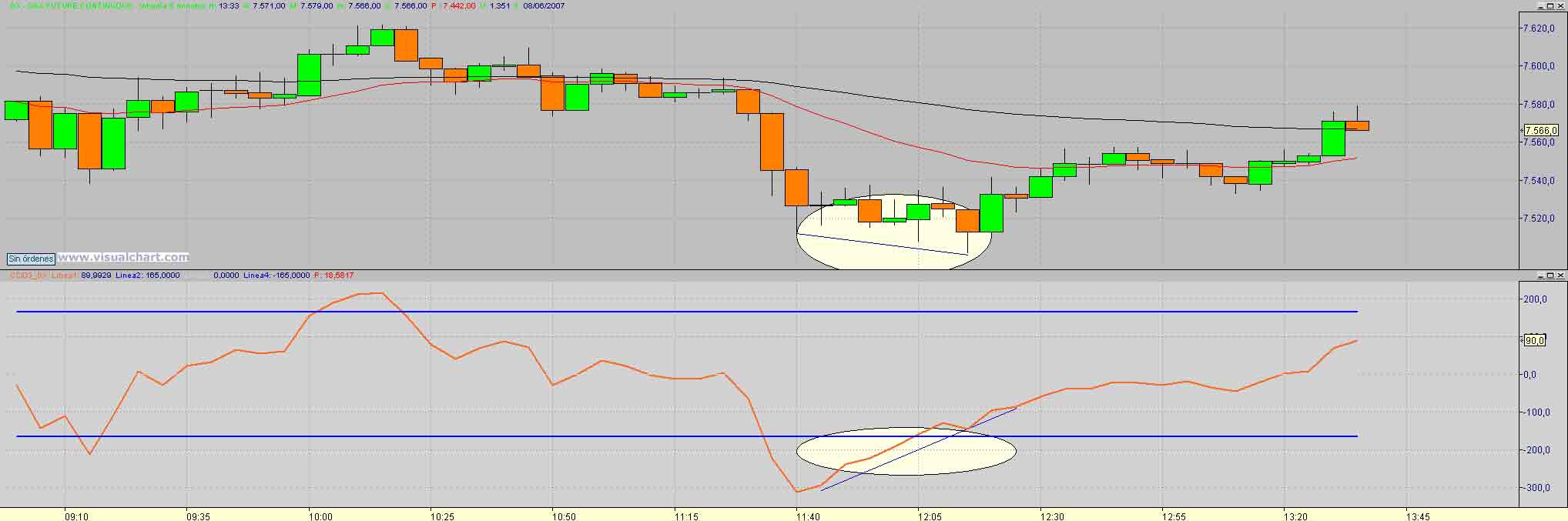The image size is (1568, 521).
Task: Click the 10:00 time axis label
Action: pyautogui.click(x=320, y=516)
